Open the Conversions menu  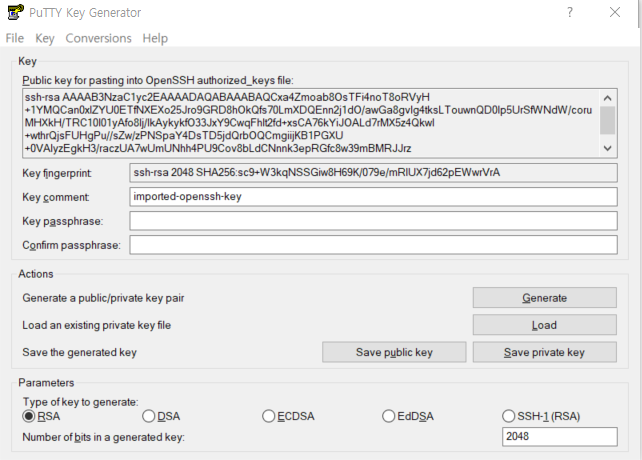[98, 38]
